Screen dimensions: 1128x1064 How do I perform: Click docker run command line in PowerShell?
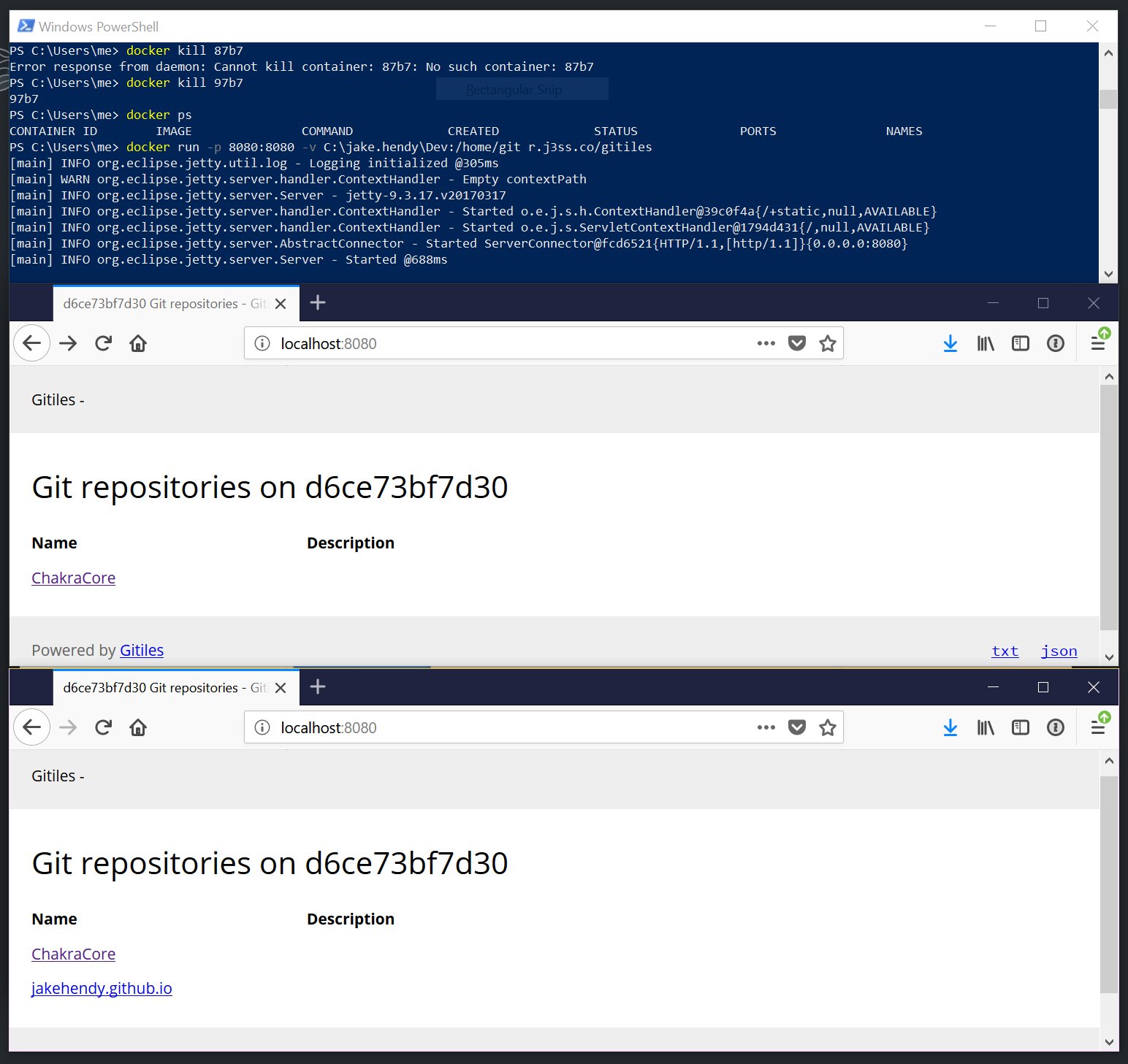tap(331, 147)
